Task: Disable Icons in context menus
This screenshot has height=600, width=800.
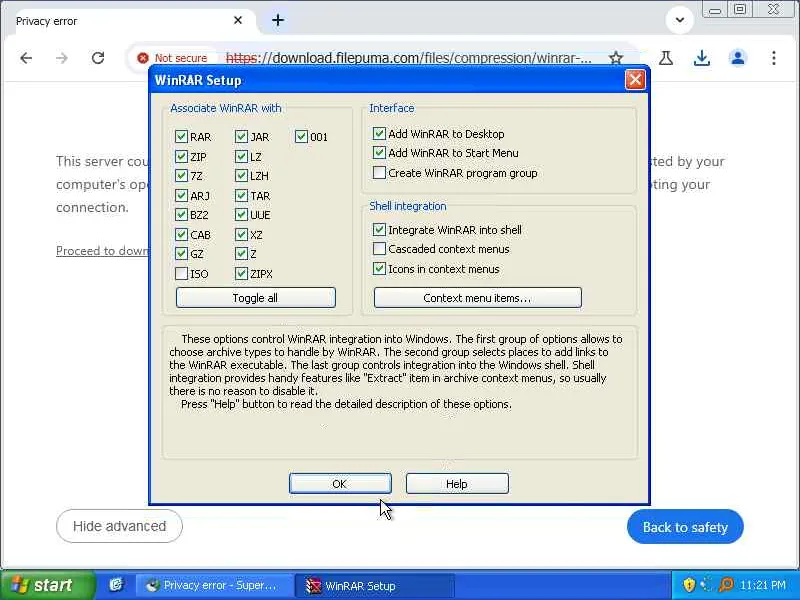Action: (x=379, y=268)
